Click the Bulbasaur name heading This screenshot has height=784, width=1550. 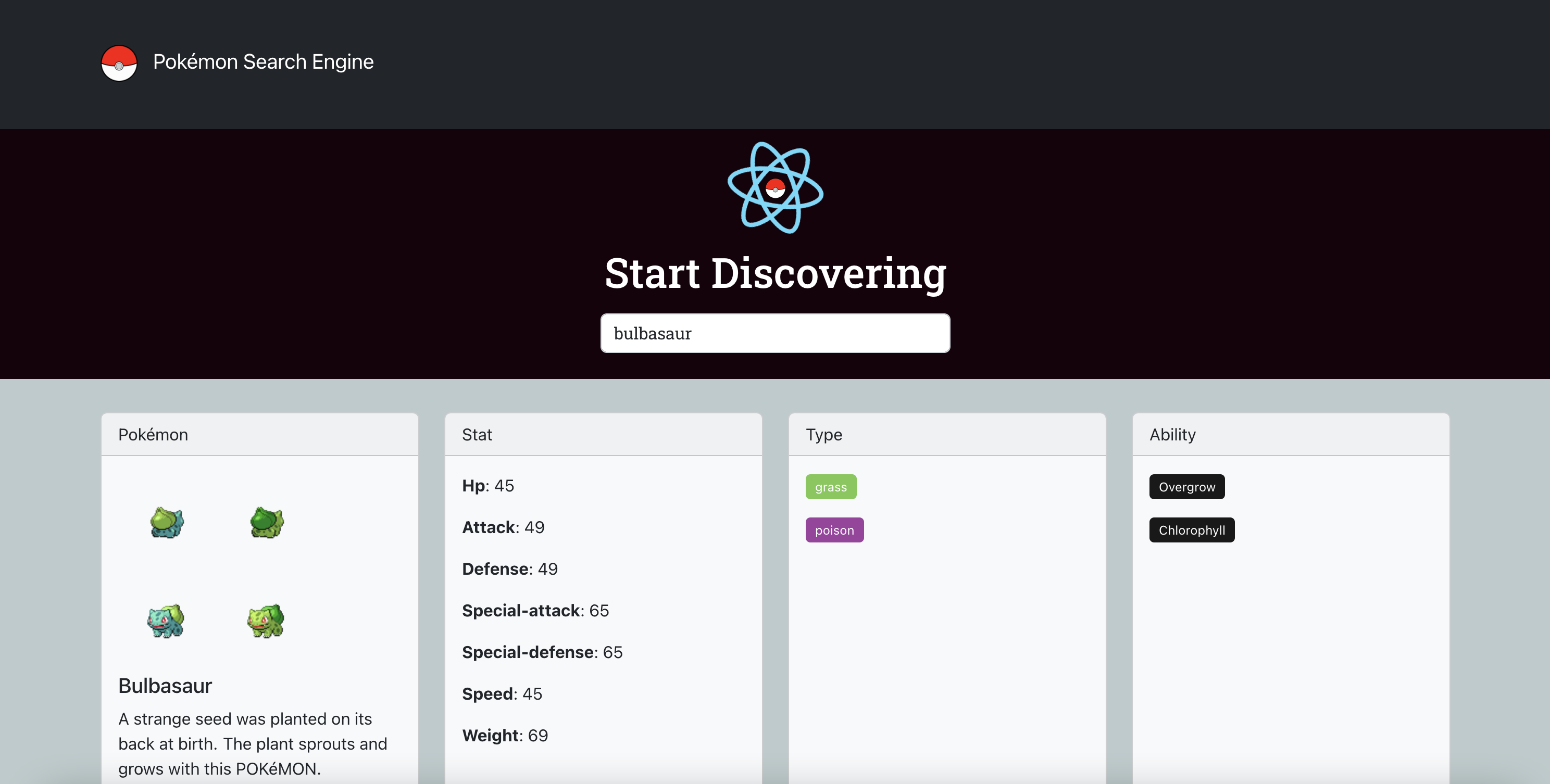[x=165, y=686]
